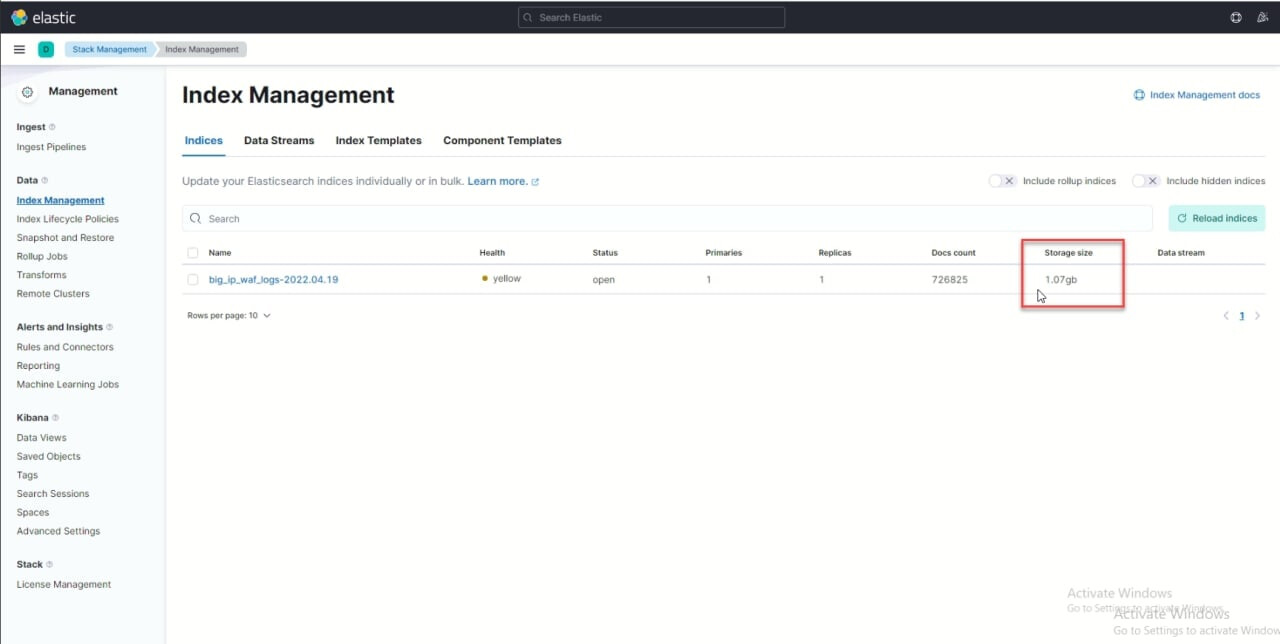Switch to the Data Streams tab
This screenshot has height=644, width=1280.
click(279, 141)
